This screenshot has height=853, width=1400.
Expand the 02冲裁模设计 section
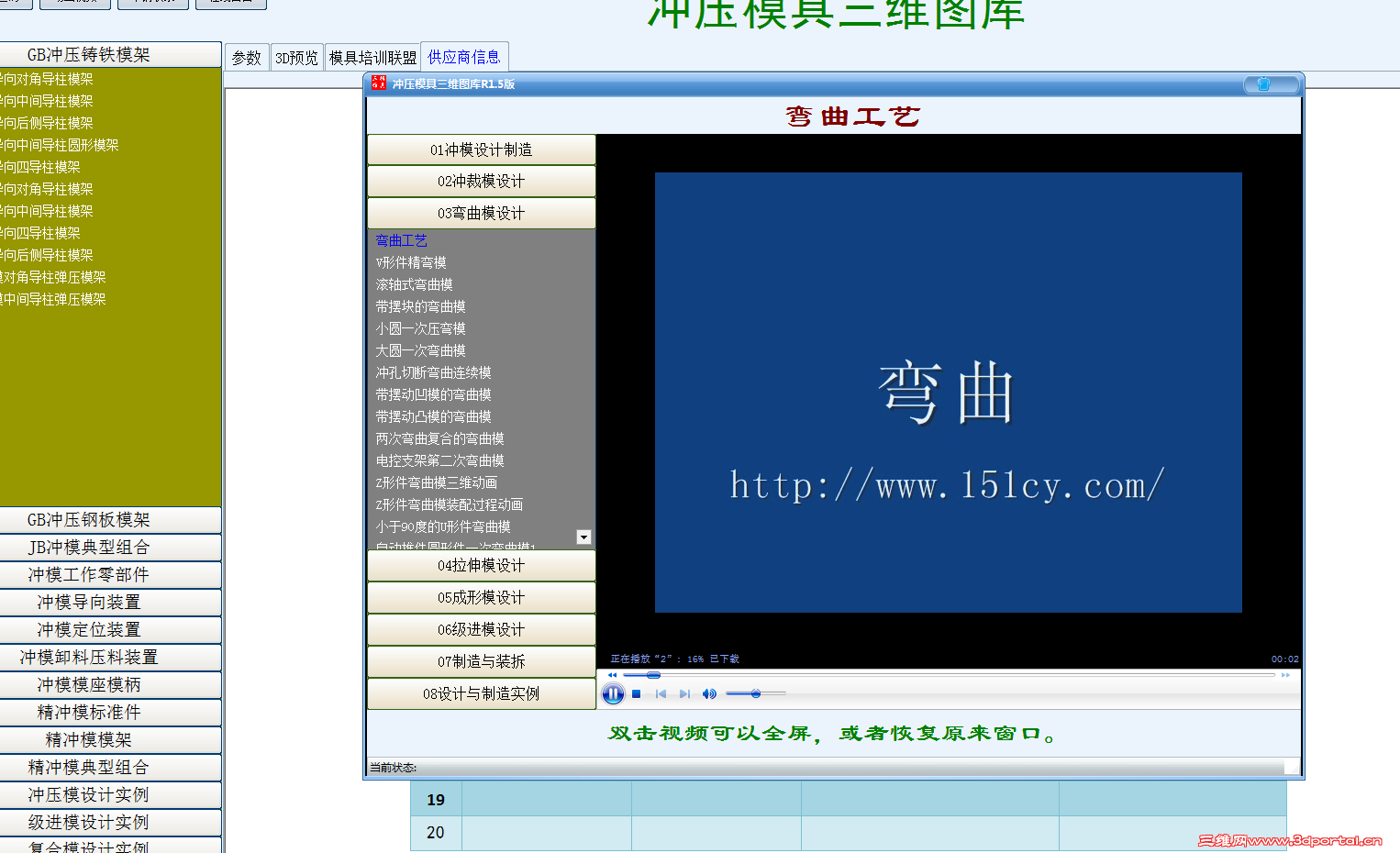click(x=482, y=182)
